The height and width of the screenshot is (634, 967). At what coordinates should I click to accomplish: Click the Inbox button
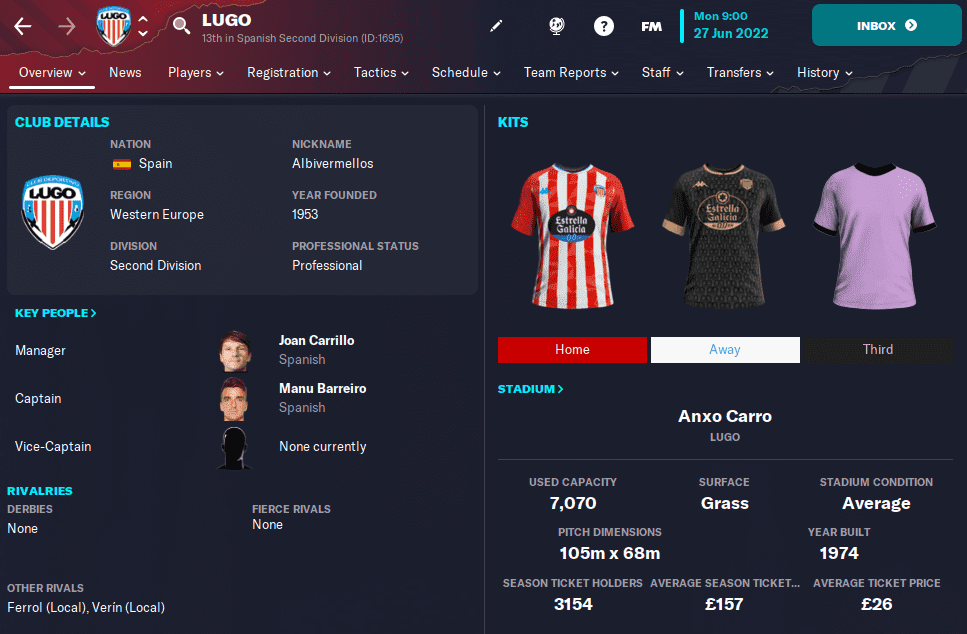coord(886,25)
